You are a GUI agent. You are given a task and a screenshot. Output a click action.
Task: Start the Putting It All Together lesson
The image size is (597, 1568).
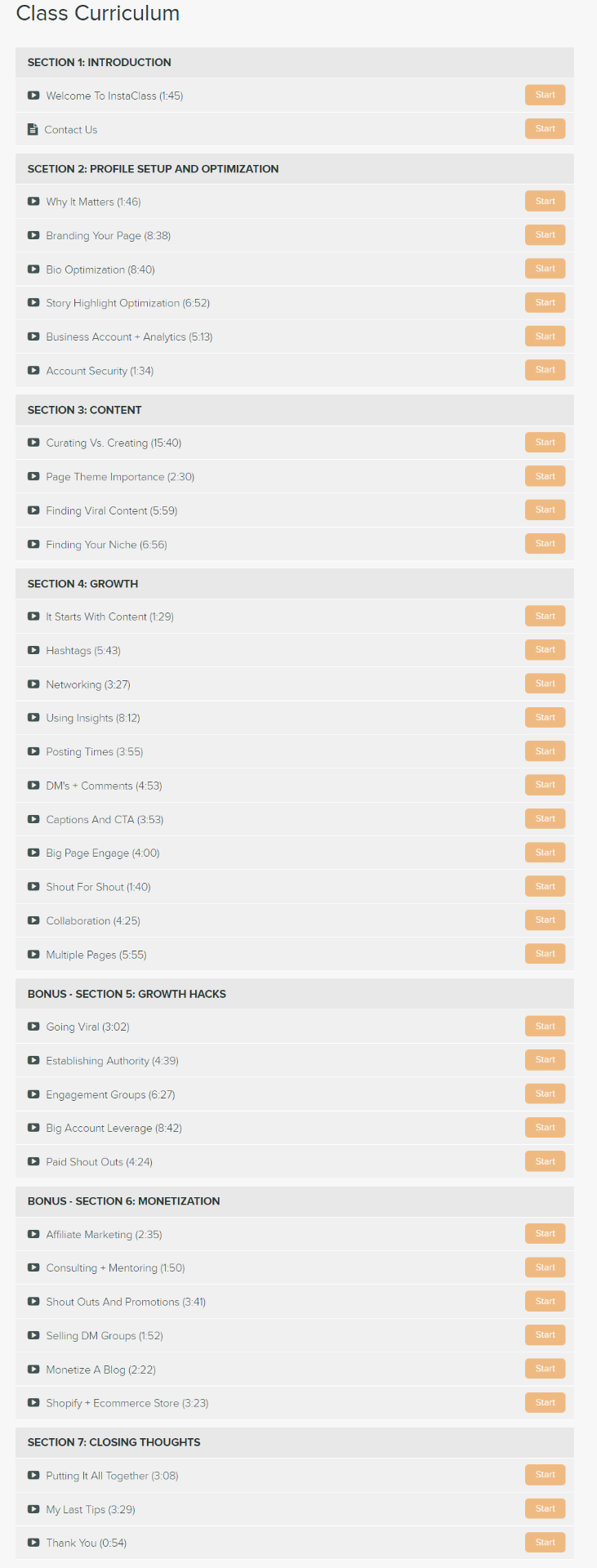point(545,1475)
